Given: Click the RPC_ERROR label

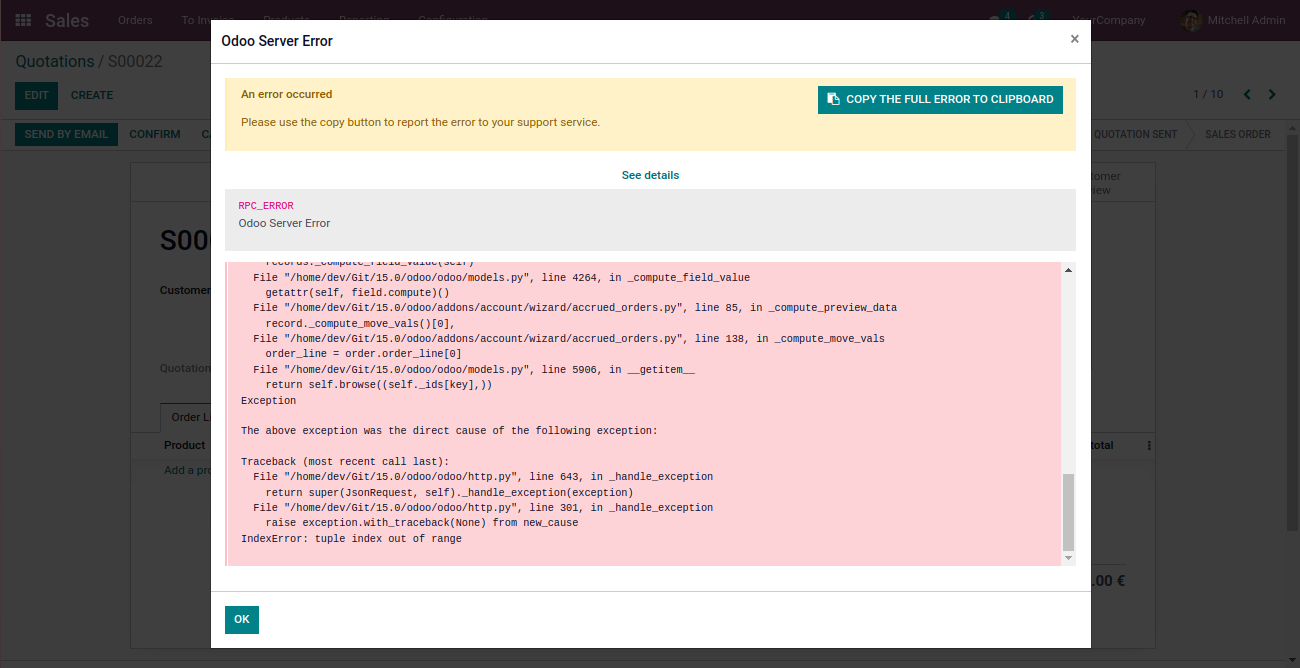Looking at the screenshot, I should pyautogui.click(x=266, y=206).
